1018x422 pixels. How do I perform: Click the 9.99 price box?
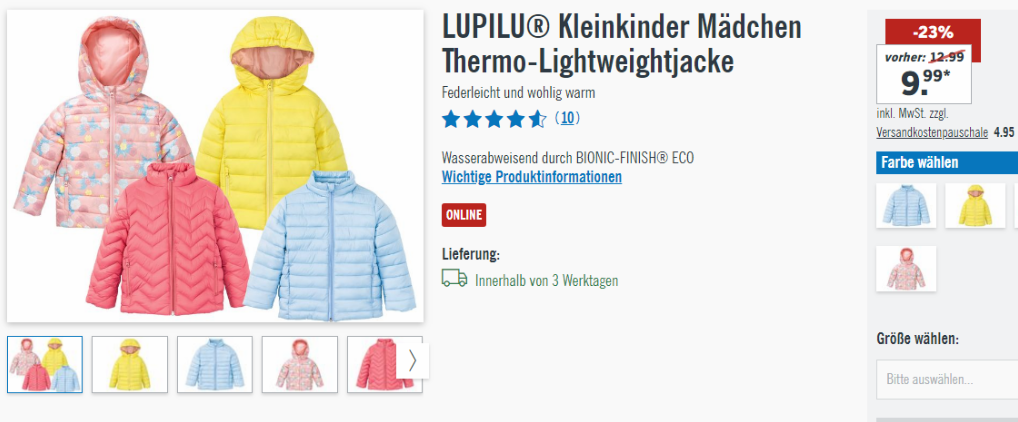coord(924,74)
